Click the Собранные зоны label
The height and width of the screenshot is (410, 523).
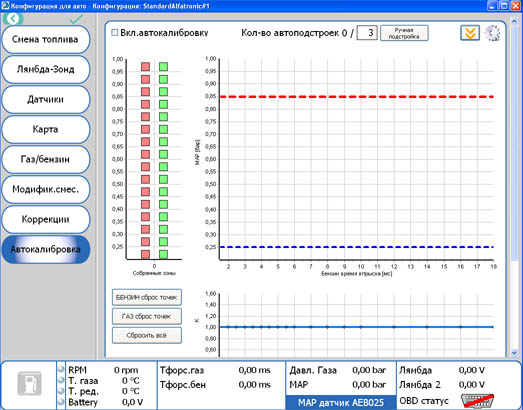pos(154,273)
